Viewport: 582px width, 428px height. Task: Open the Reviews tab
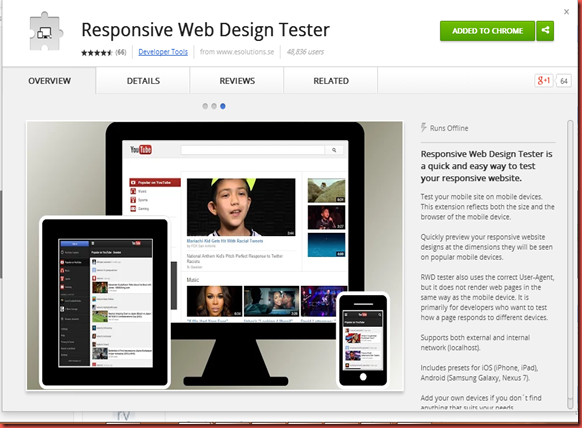point(237,81)
